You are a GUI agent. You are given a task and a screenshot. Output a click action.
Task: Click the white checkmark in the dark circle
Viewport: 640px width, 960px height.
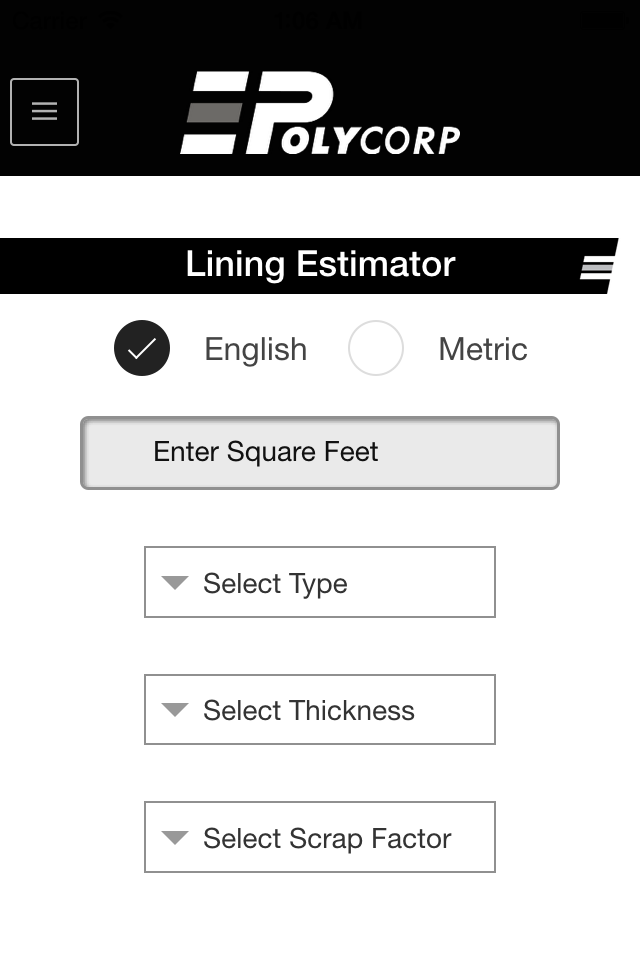(x=142, y=348)
